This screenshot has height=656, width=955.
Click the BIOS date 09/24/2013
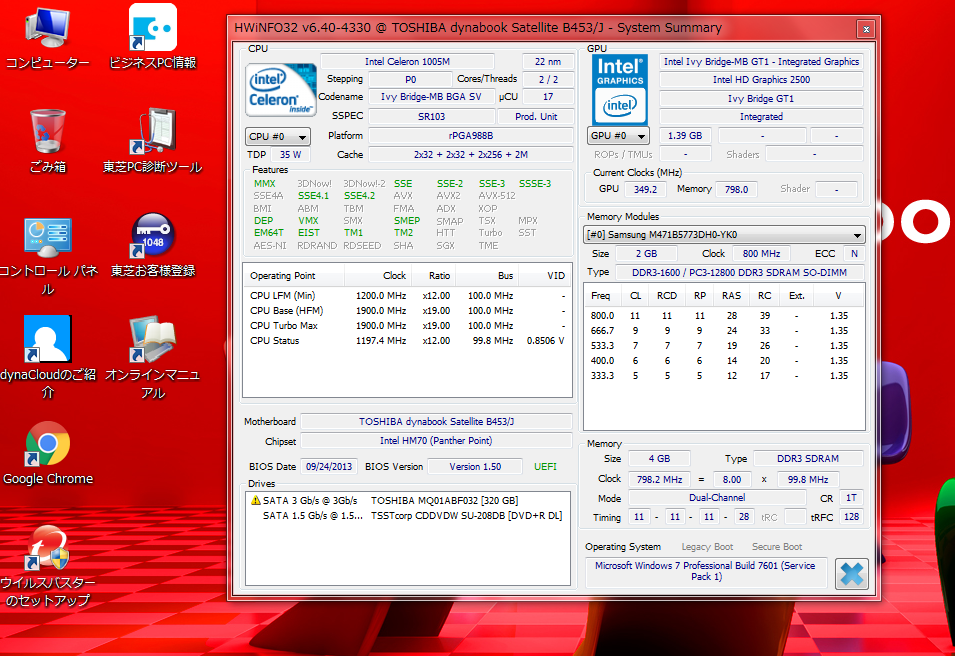(x=329, y=467)
